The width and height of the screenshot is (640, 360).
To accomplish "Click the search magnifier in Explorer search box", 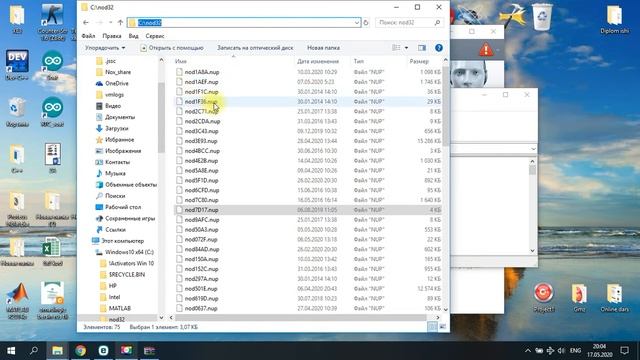I will 437,22.
